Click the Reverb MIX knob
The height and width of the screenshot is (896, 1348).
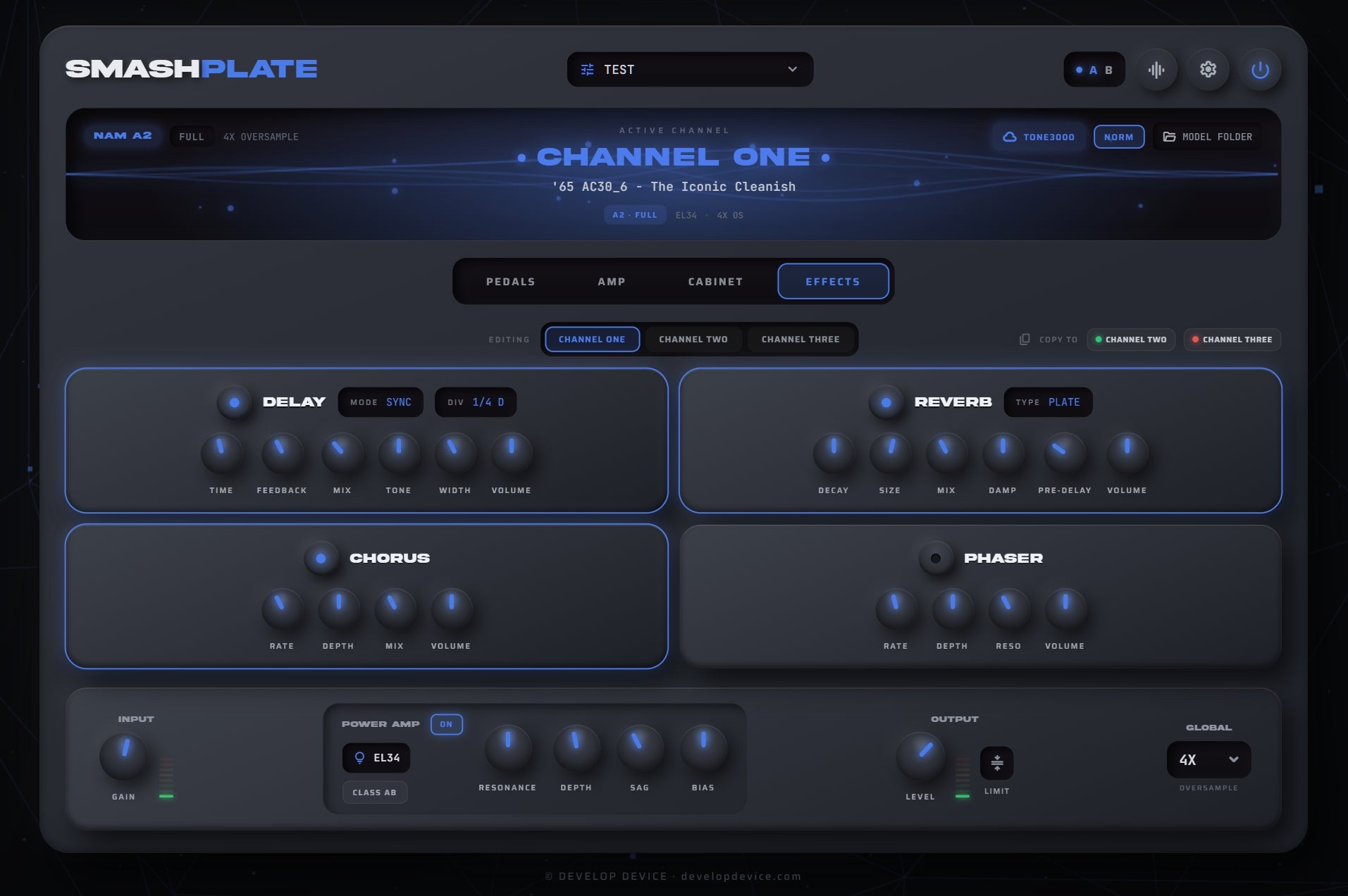pyautogui.click(x=946, y=454)
